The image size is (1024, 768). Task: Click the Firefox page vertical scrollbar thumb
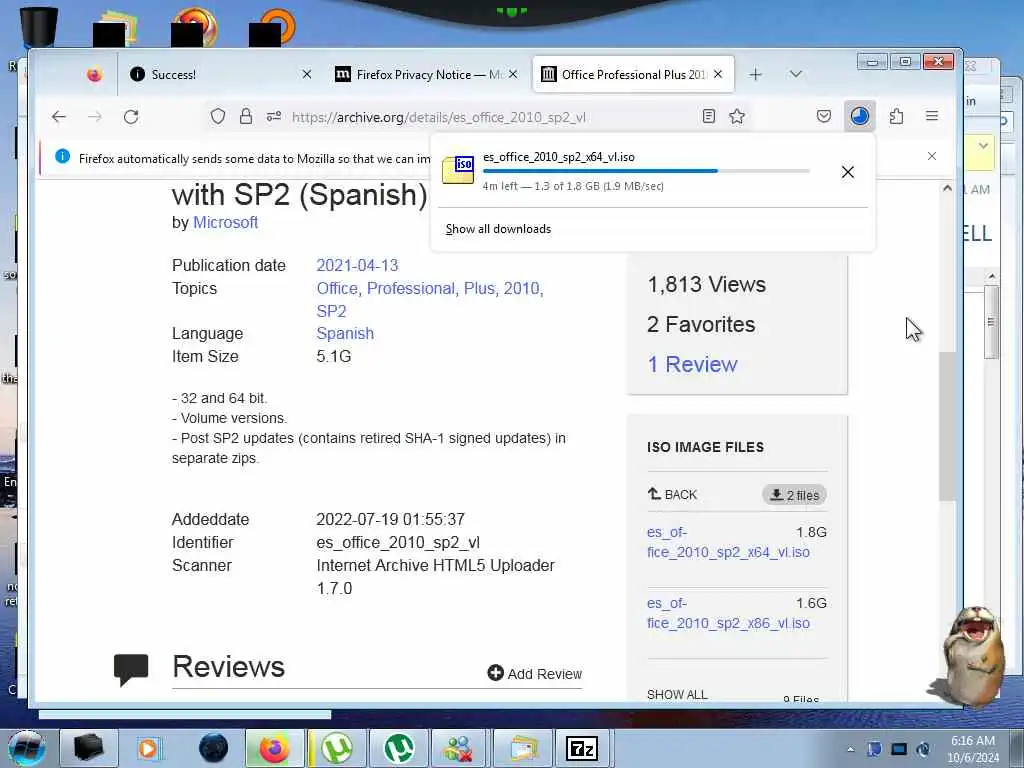[948, 426]
